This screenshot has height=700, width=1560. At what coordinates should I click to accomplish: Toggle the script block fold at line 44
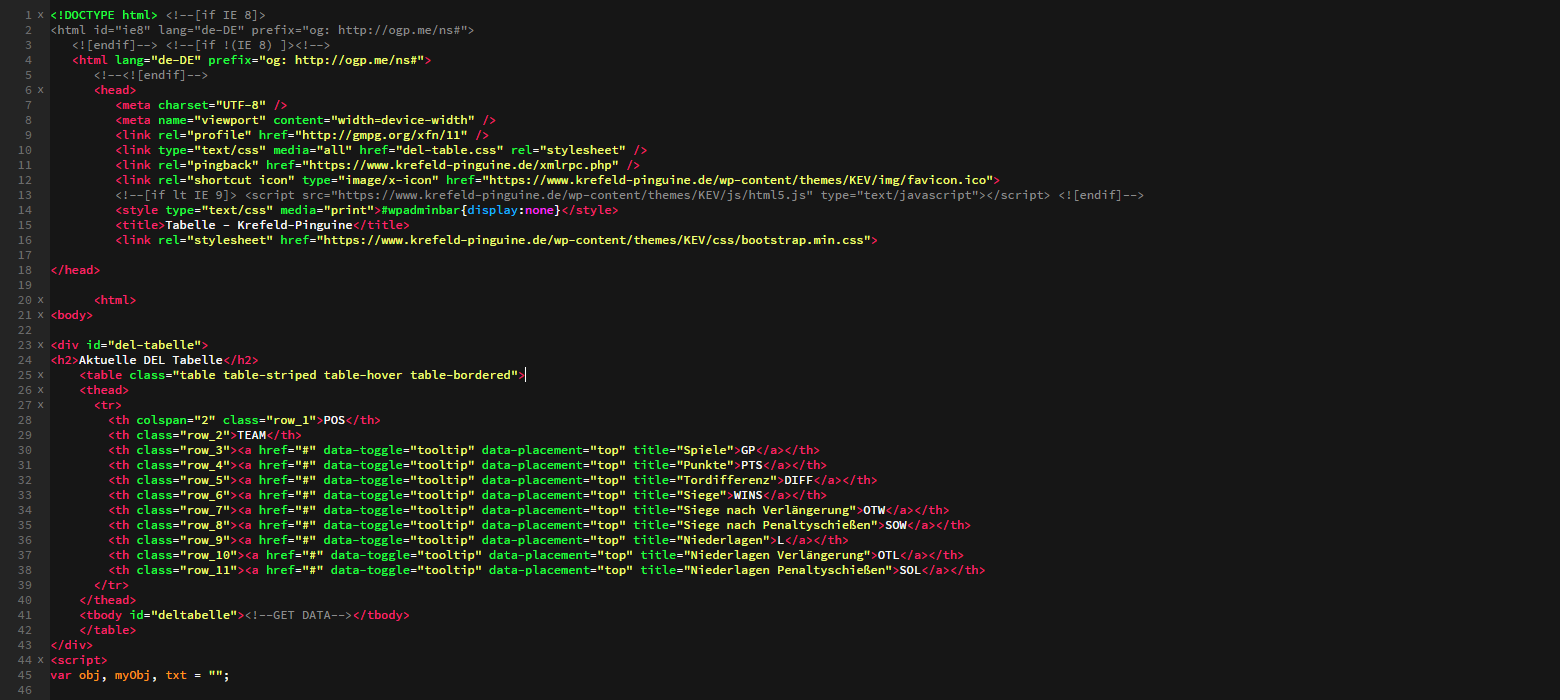38,659
